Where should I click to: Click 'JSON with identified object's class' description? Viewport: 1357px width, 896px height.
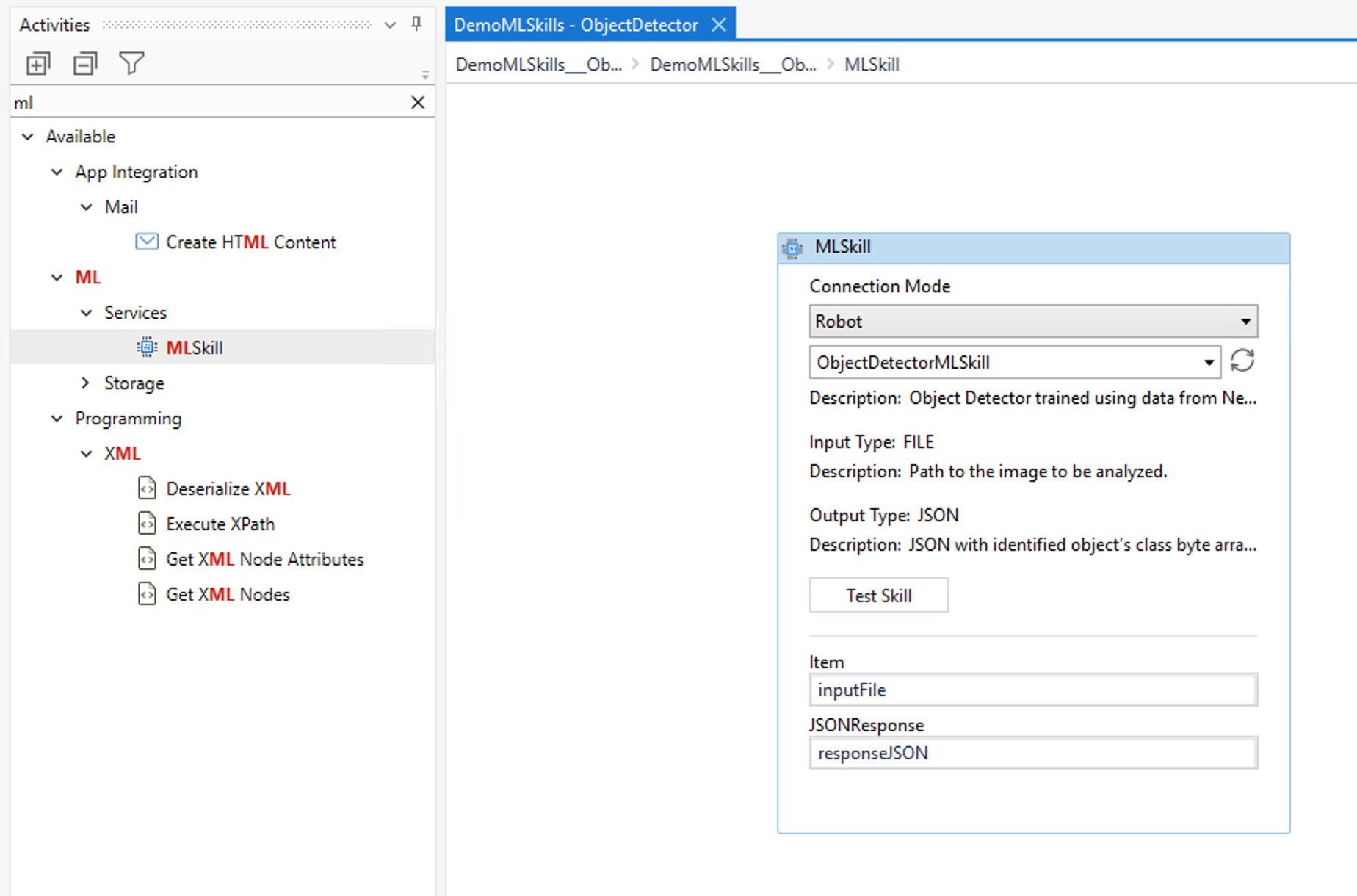pos(1083,545)
